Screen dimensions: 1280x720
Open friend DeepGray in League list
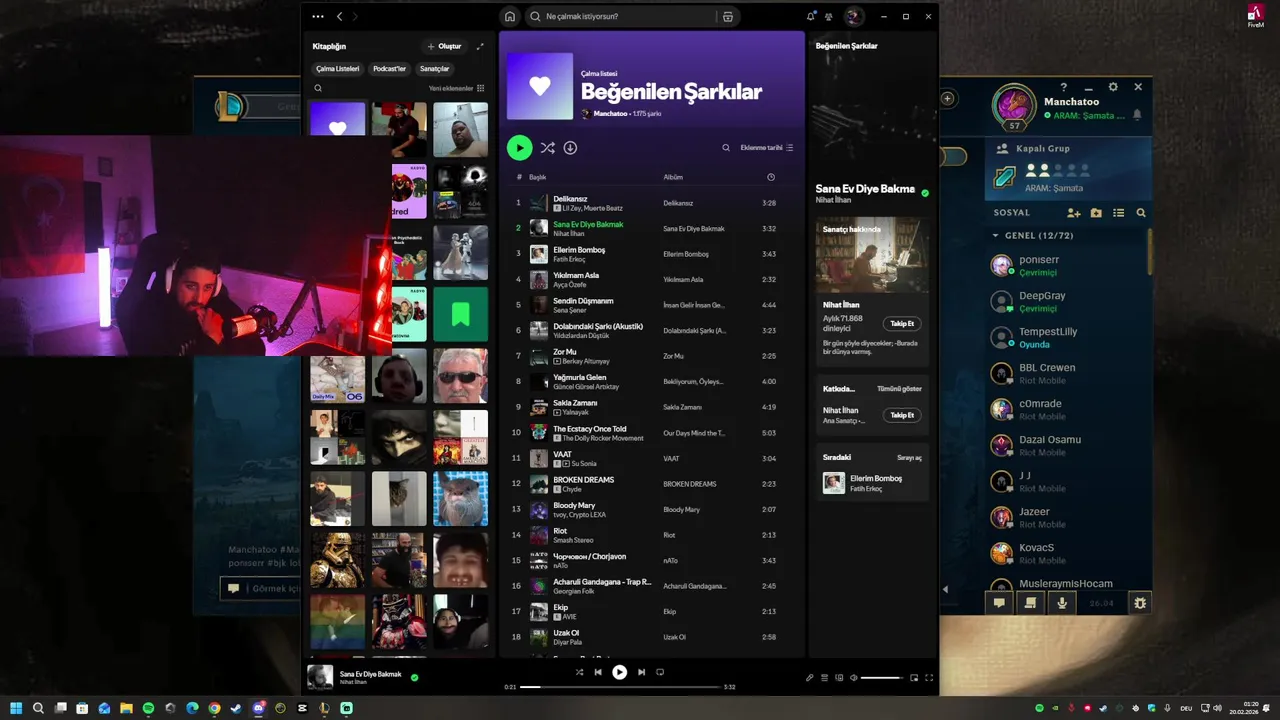[x=1066, y=301]
